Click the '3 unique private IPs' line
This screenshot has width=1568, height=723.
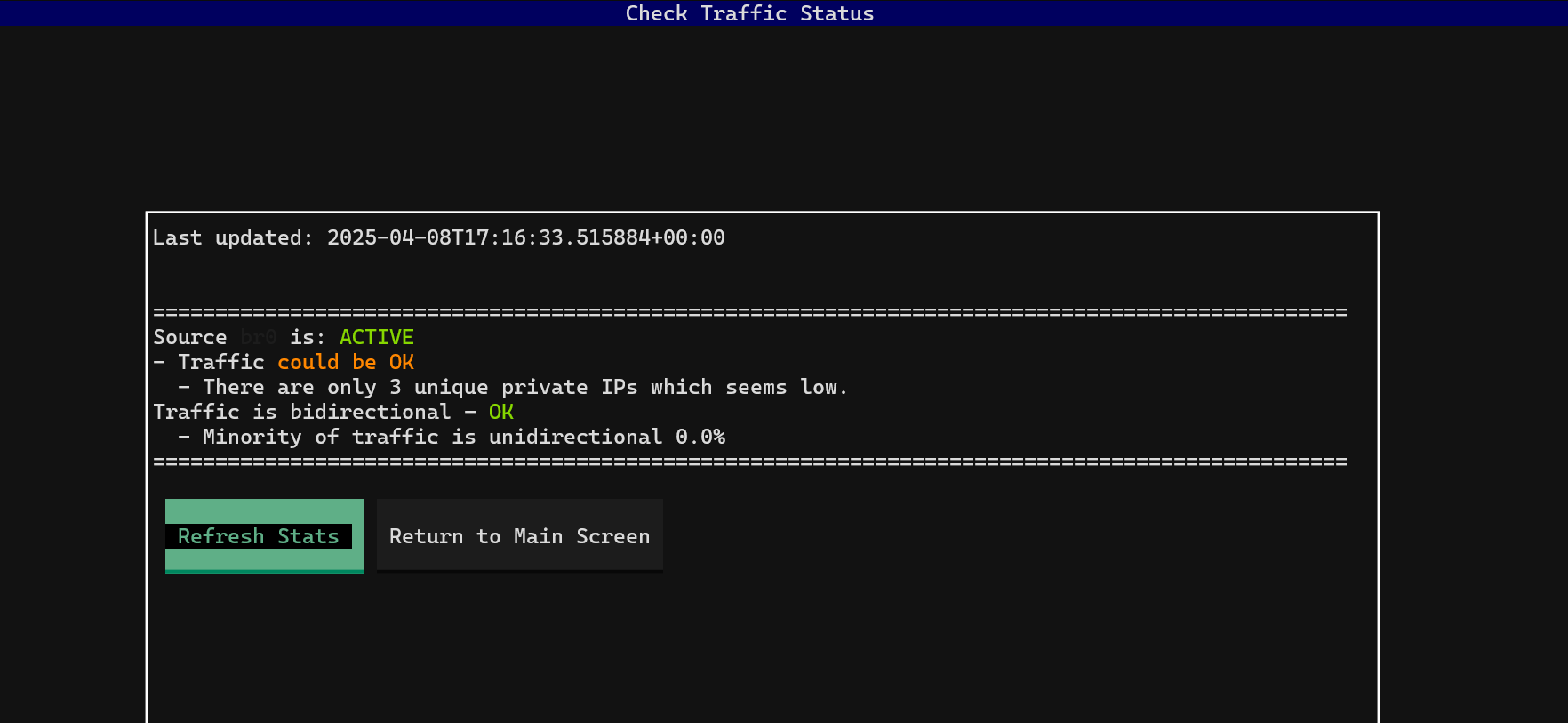tap(513, 387)
